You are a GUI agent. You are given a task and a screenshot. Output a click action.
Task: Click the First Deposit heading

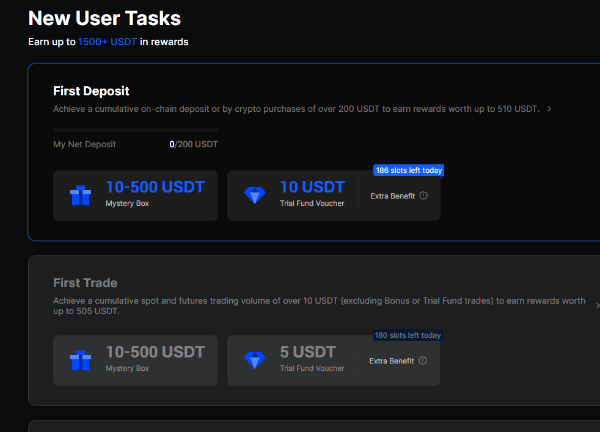coord(91,91)
